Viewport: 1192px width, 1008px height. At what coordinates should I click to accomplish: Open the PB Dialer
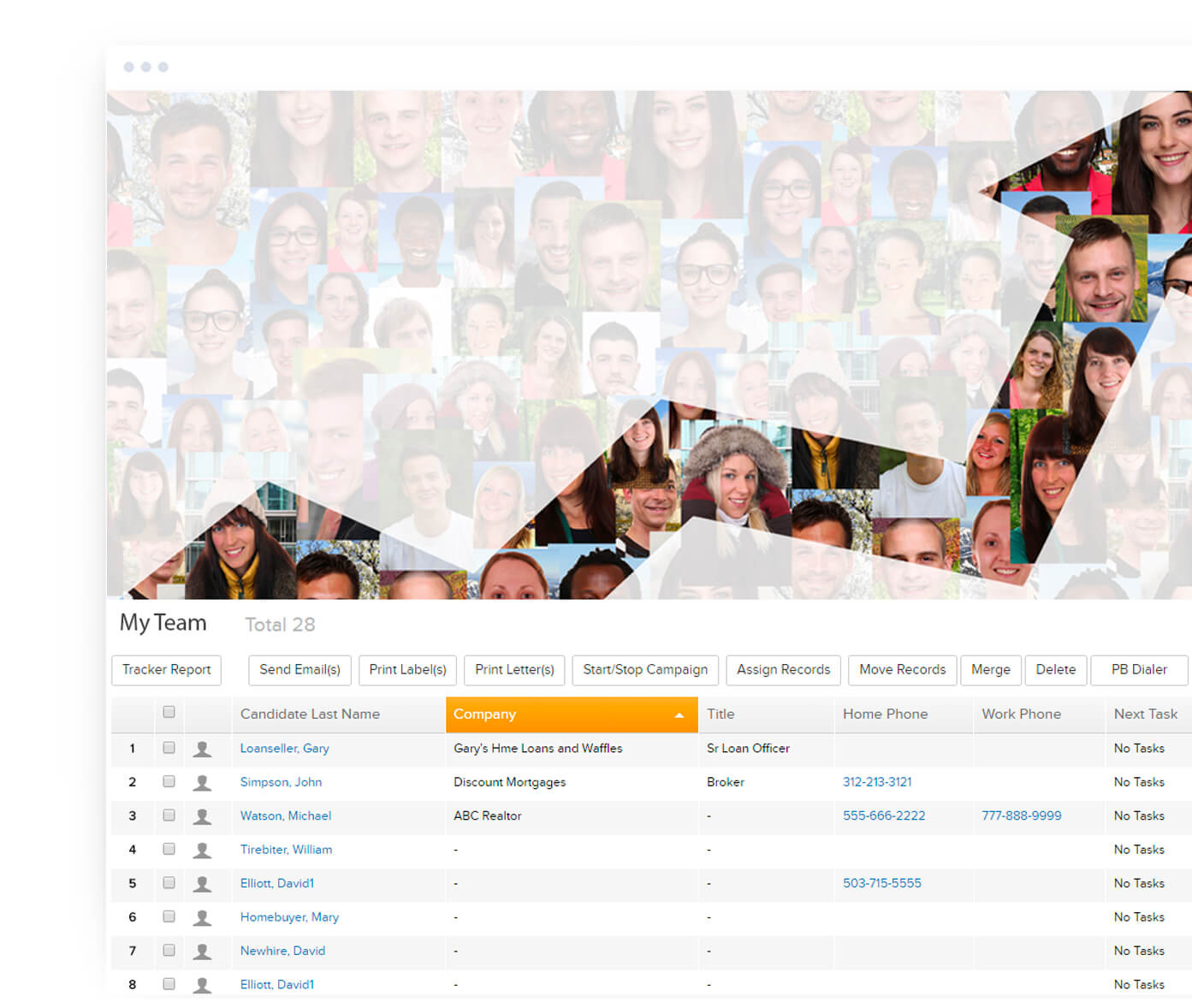(x=1138, y=670)
